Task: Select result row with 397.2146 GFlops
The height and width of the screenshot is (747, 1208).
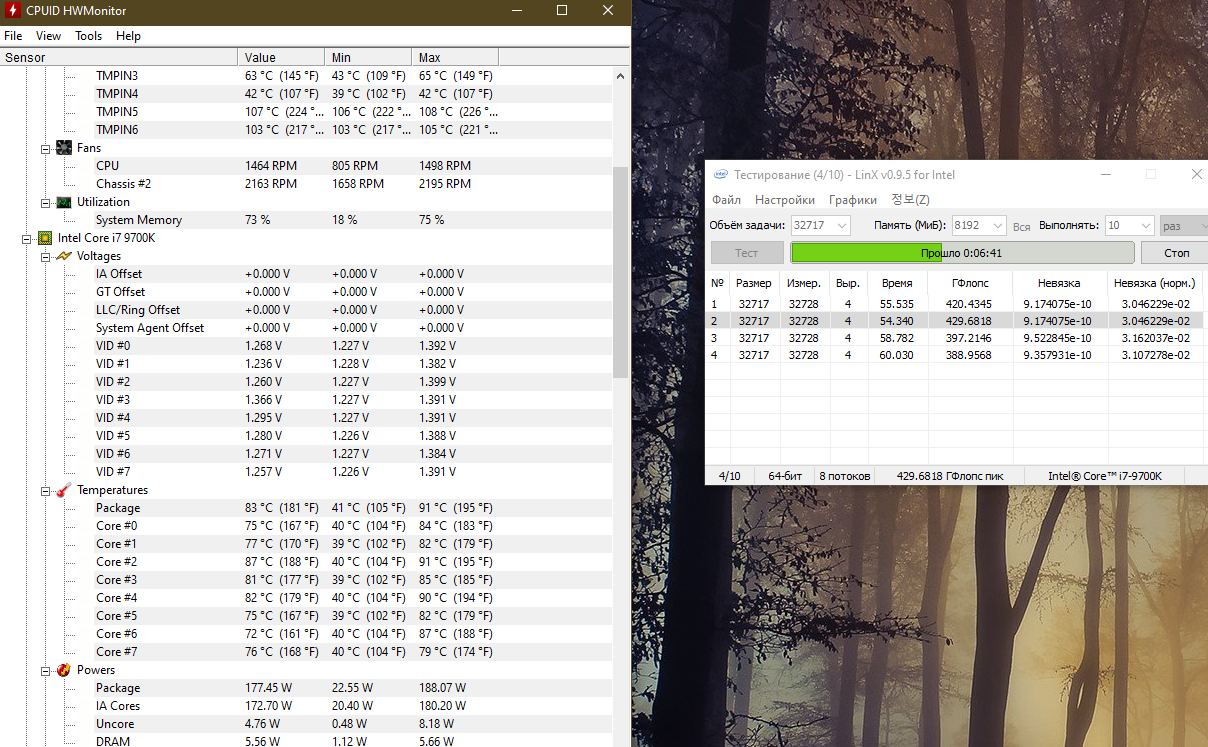Action: pos(955,338)
